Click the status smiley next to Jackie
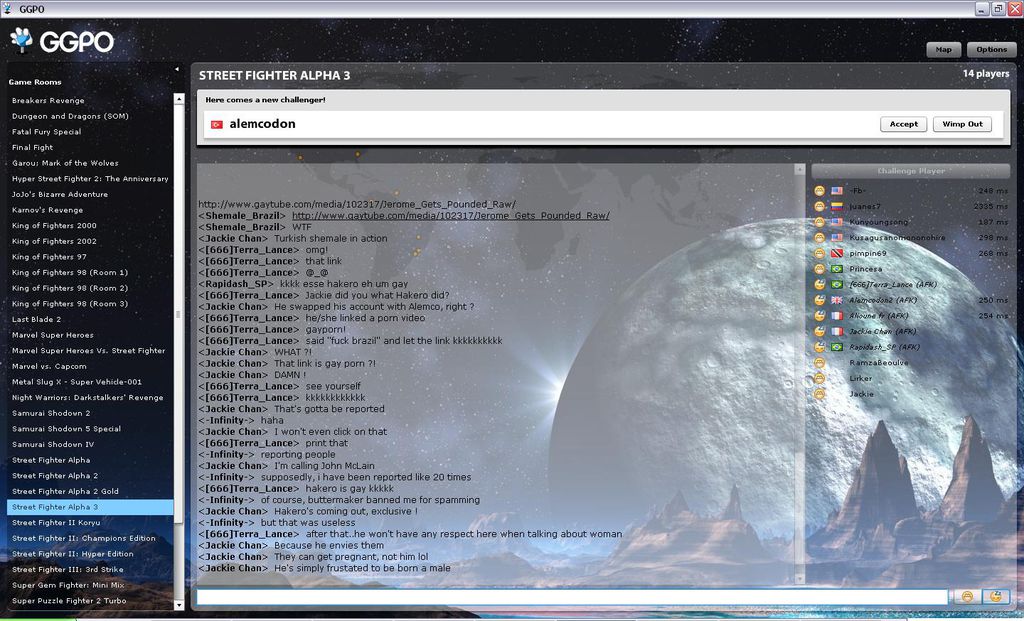Image resolution: width=1024 pixels, height=621 pixels. tap(819, 394)
